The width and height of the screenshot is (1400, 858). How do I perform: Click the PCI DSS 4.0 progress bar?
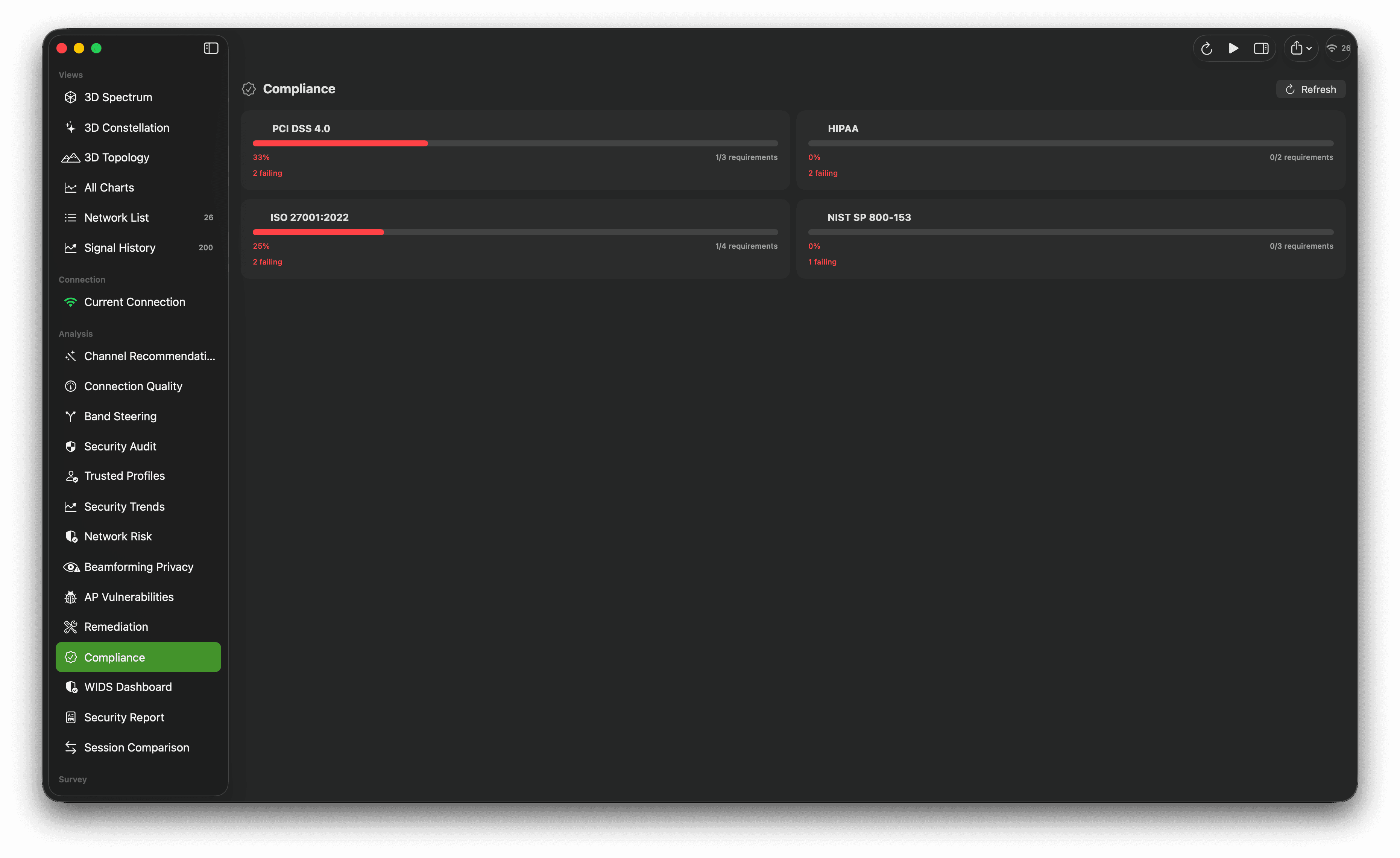coord(515,143)
